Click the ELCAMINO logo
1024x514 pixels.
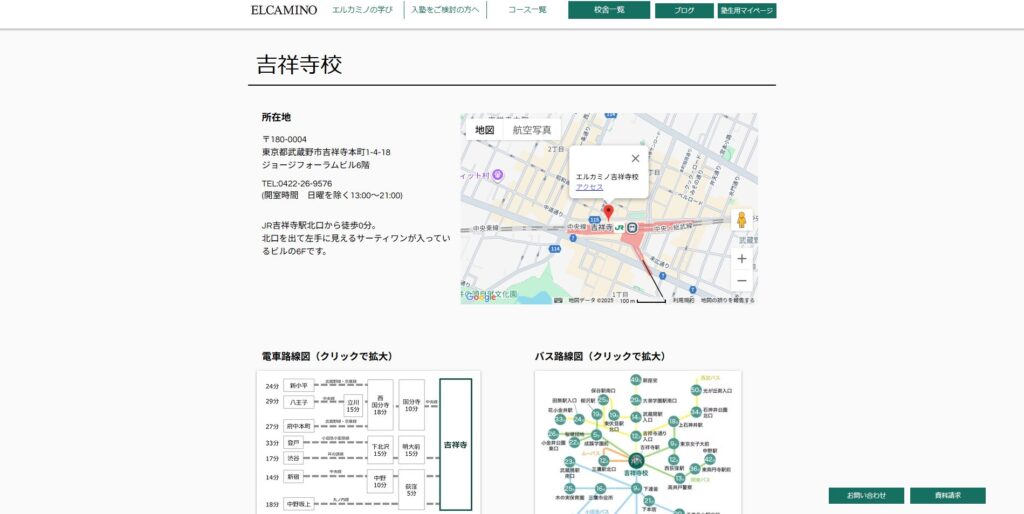[284, 10]
